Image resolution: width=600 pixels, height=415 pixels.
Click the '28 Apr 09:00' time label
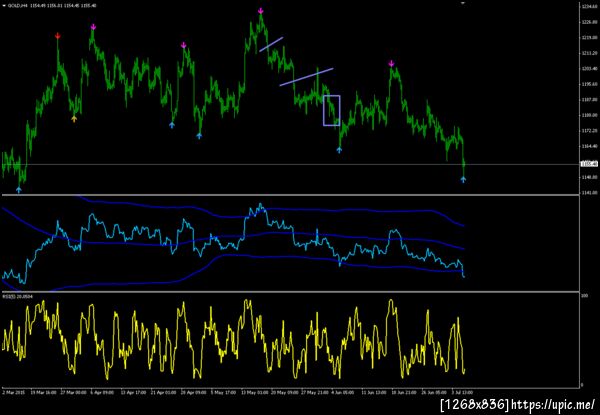193,392
